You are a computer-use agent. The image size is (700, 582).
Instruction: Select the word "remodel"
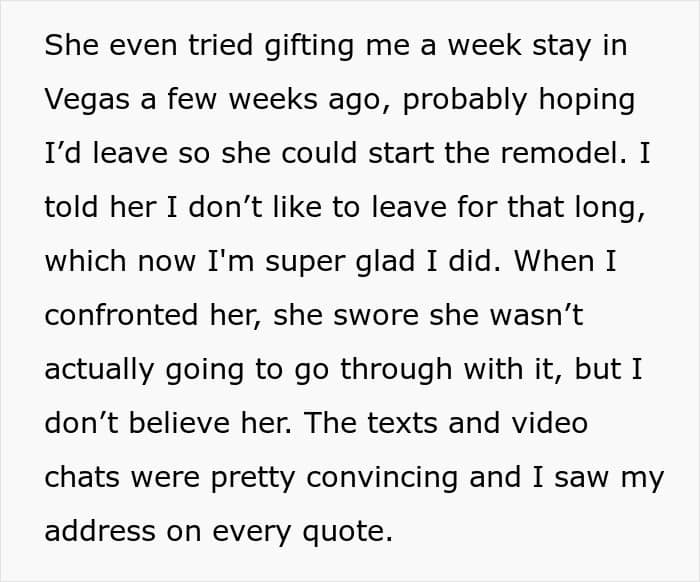[x=560, y=153]
